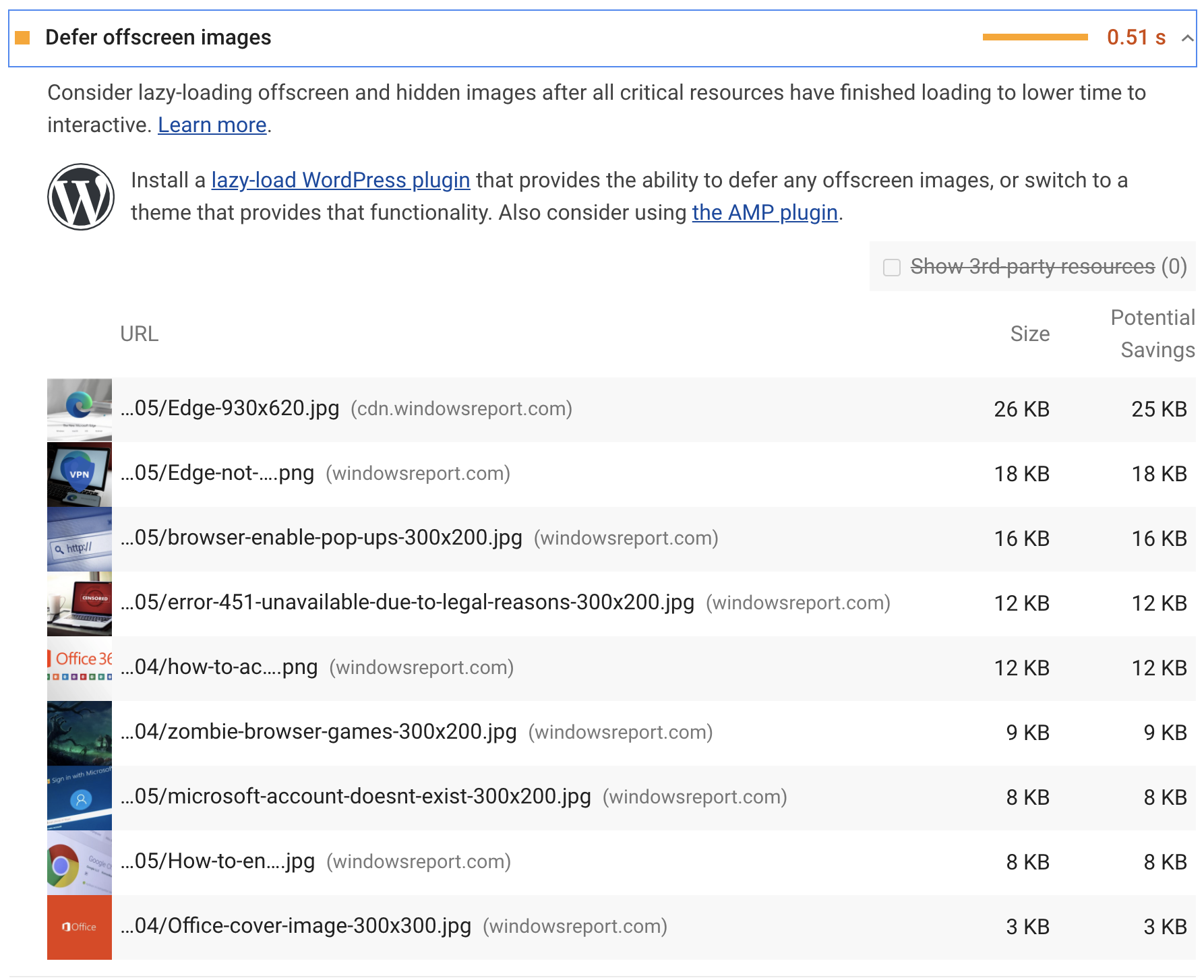Screen dimensions: 1204x980
Task: Enable the Show 3rd-party resources checkbox
Action: tap(892, 268)
